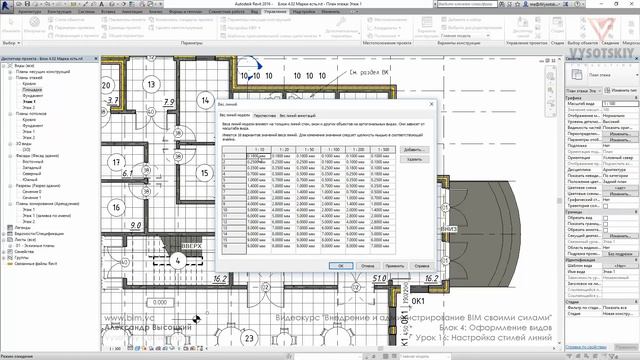The image size is (640, 360).
Task: Open the 'Выбор' panel dropdown
Action: [x=11, y=43]
